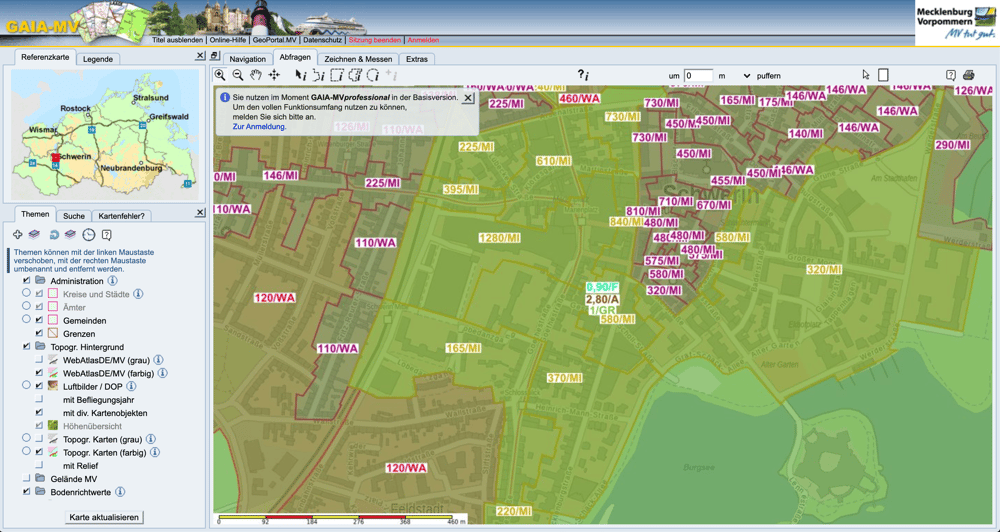This screenshot has width=1000, height=532.
Task: Check the Gelände MV group checkbox
Action: [x=26, y=478]
